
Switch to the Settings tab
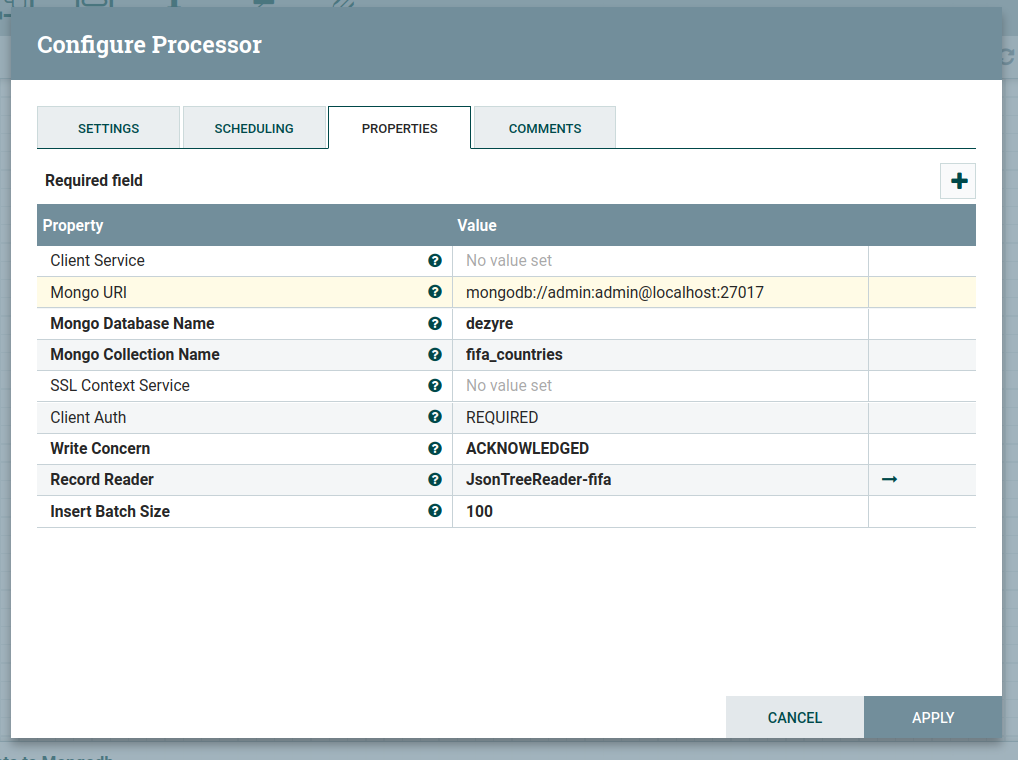[x=108, y=128]
